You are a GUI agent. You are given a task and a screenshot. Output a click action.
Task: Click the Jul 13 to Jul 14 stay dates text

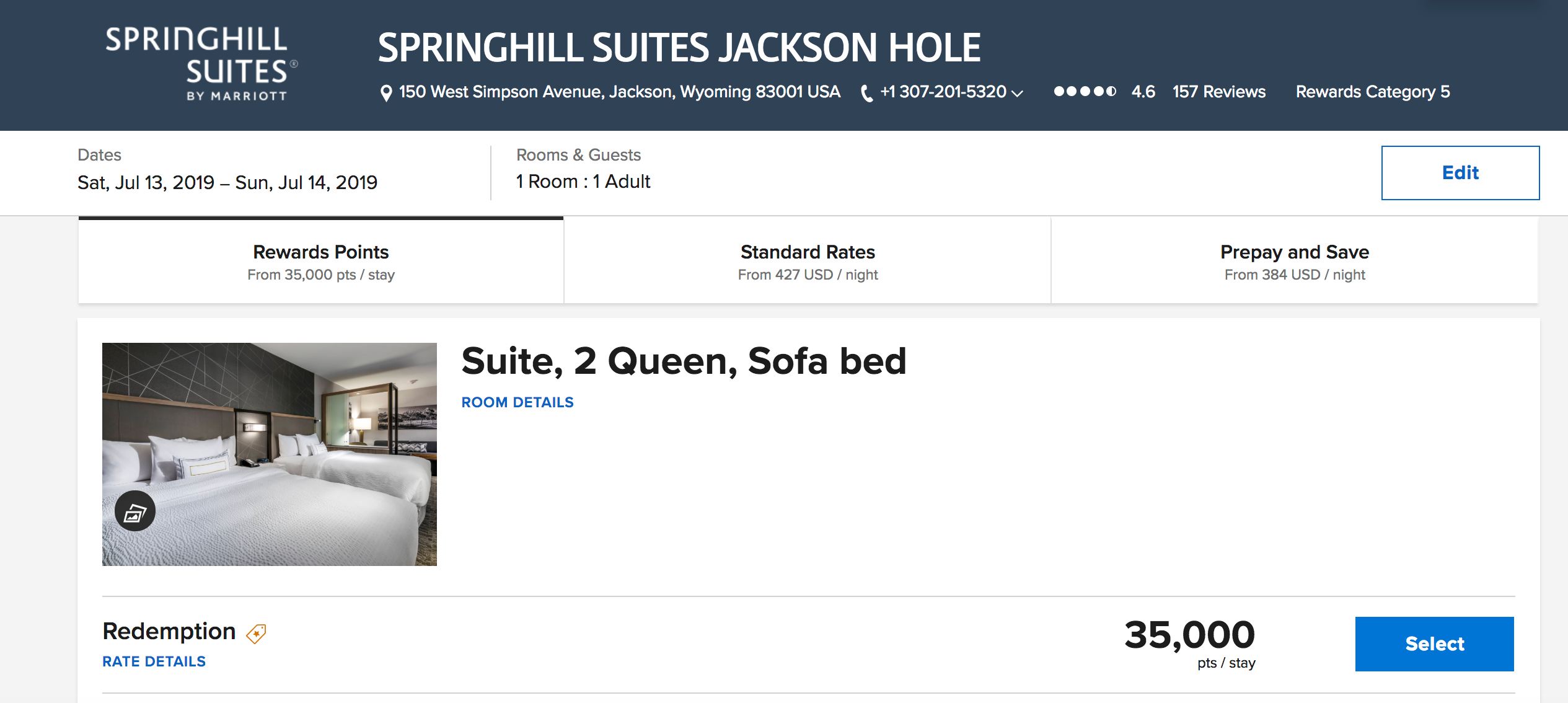[227, 182]
